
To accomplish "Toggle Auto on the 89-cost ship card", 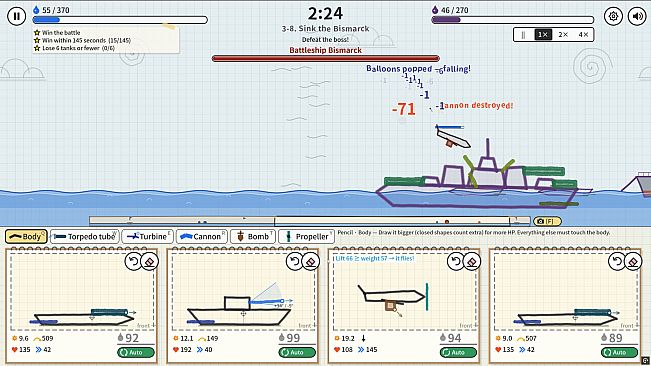I will click(619, 352).
